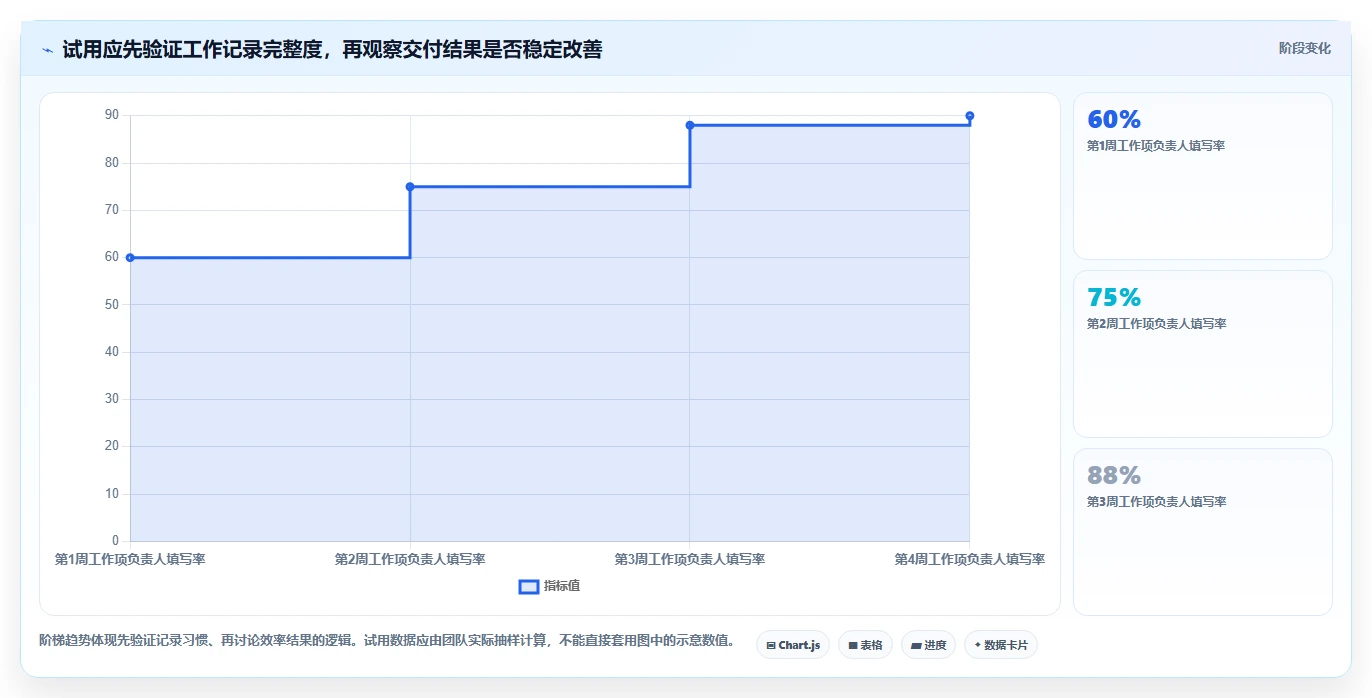The height and width of the screenshot is (698, 1372).
Task: Click the y-axis value 50
Action: (111, 305)
